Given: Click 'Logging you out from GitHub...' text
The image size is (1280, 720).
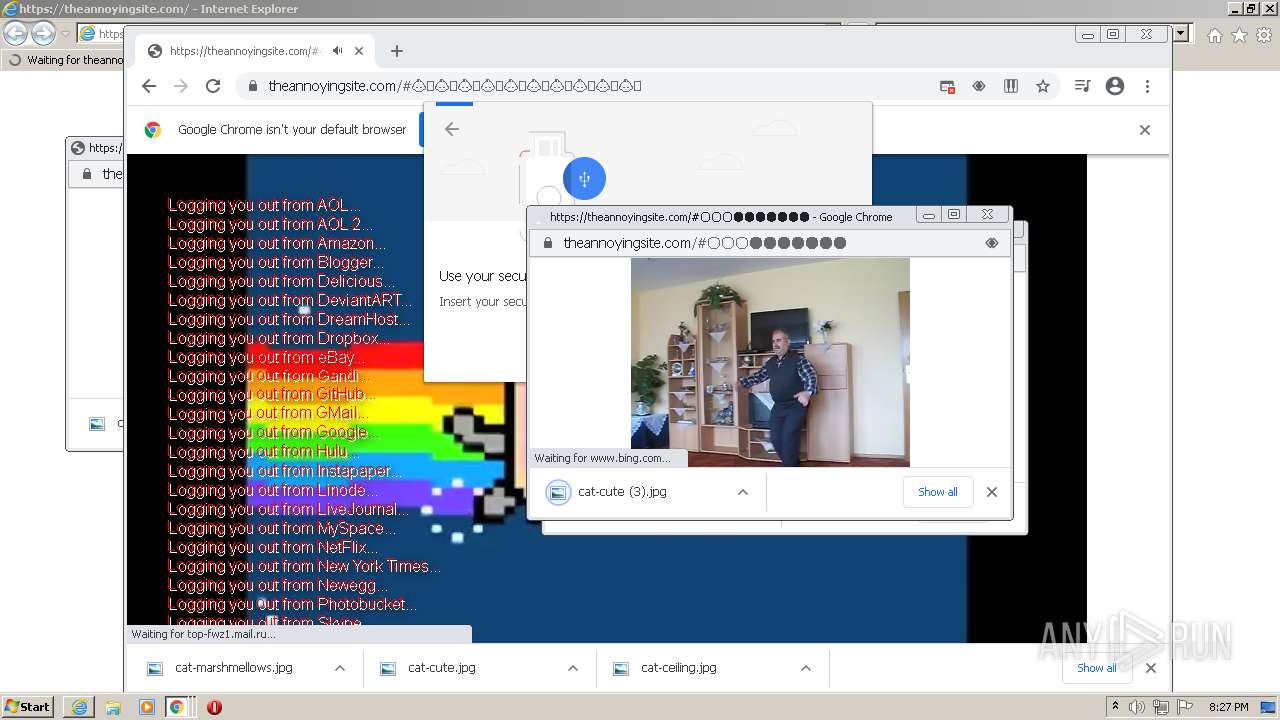Looking at the screenshot, I should click(272, 395).
